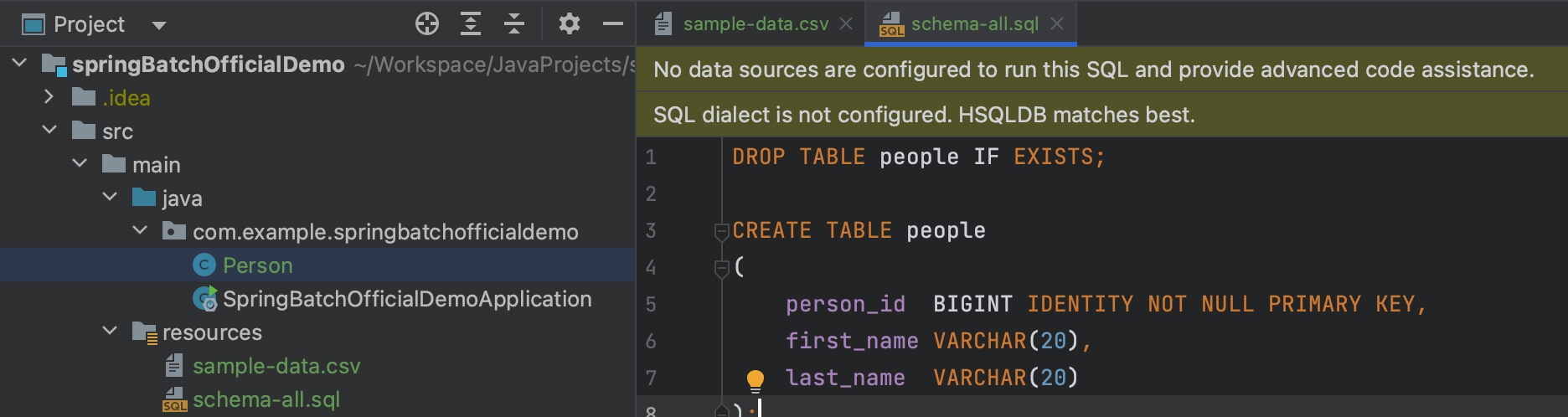Open Project panel settings gear
This screenshot has height=417, width=1568.
pyautogui.click(x=570, y=24)
